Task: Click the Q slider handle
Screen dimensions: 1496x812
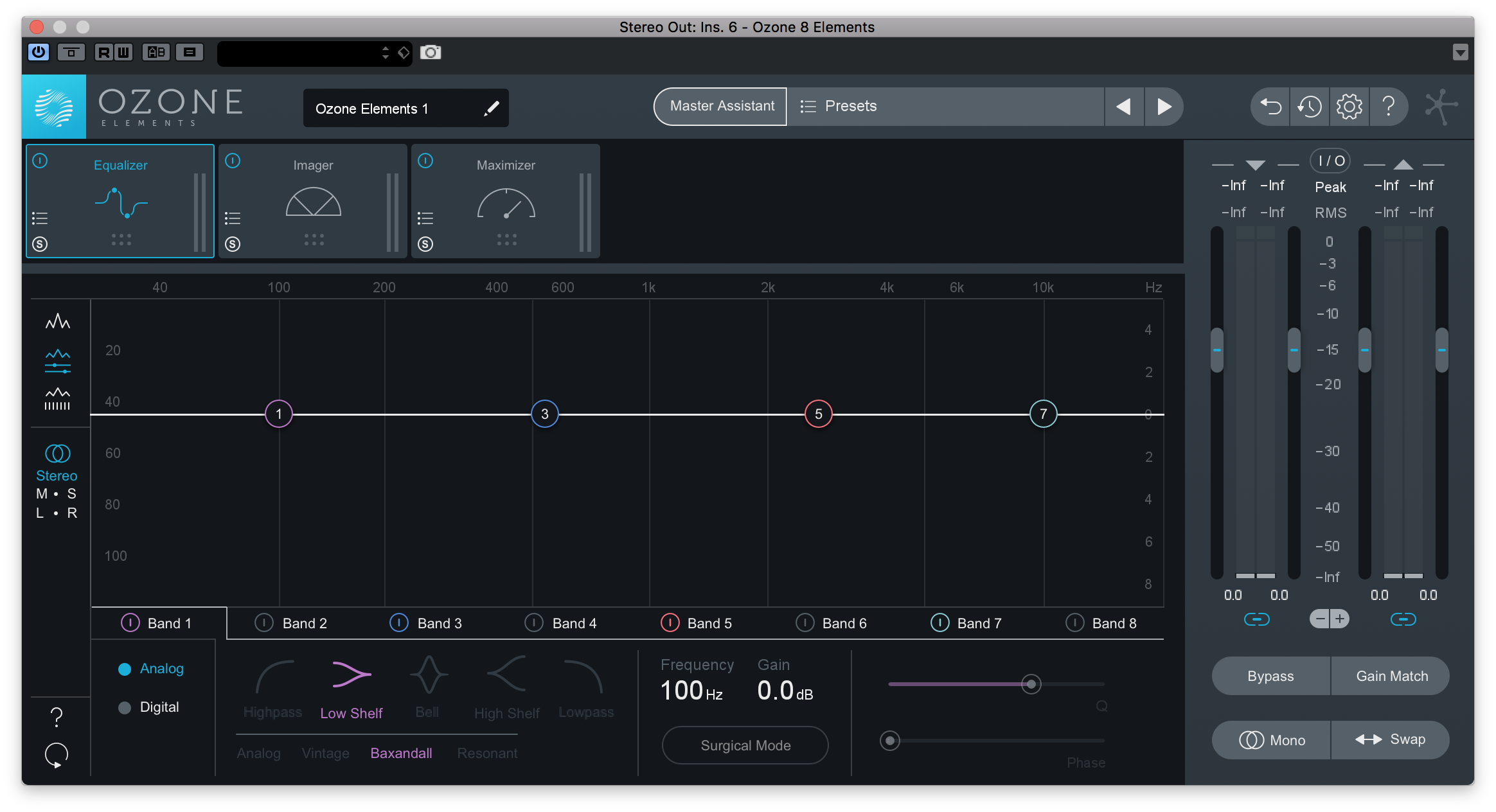Action: pos(1031,685)
